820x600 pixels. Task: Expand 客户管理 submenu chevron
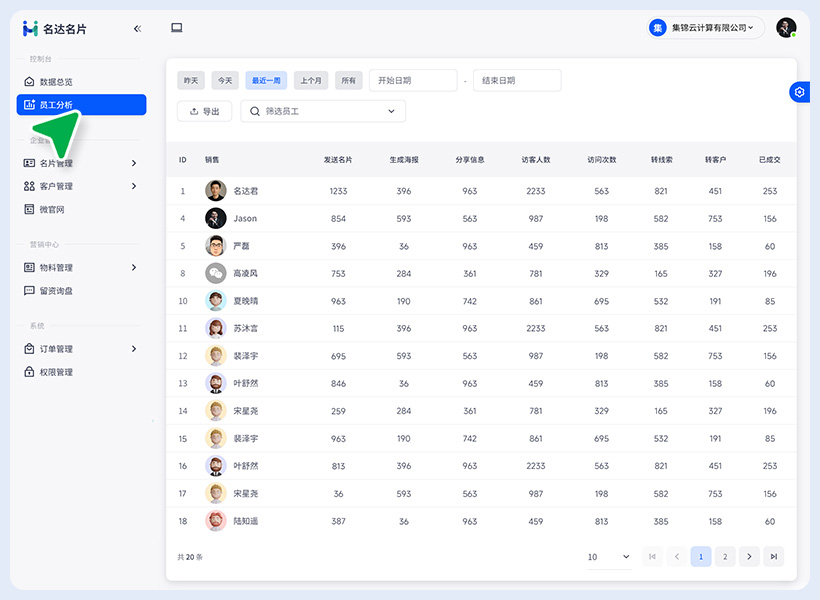tap(134, 186)
